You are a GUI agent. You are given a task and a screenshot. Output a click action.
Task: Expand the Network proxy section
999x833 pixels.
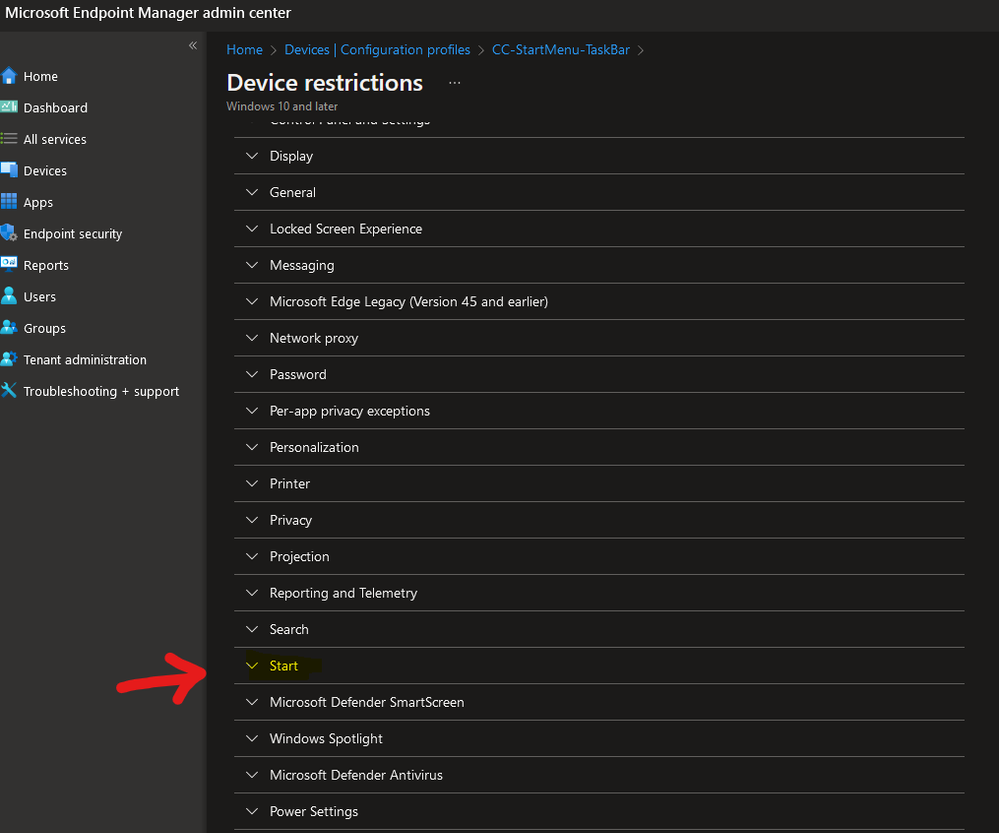pos(314,338)
